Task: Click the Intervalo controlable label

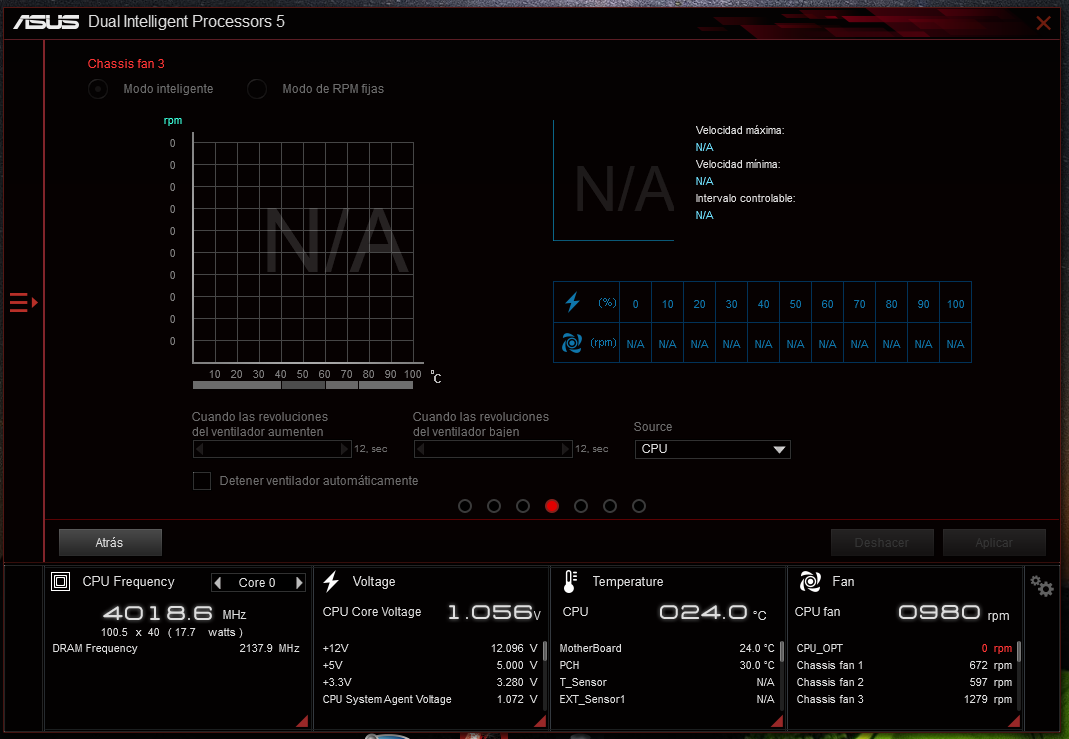Action: coord(745,198)
